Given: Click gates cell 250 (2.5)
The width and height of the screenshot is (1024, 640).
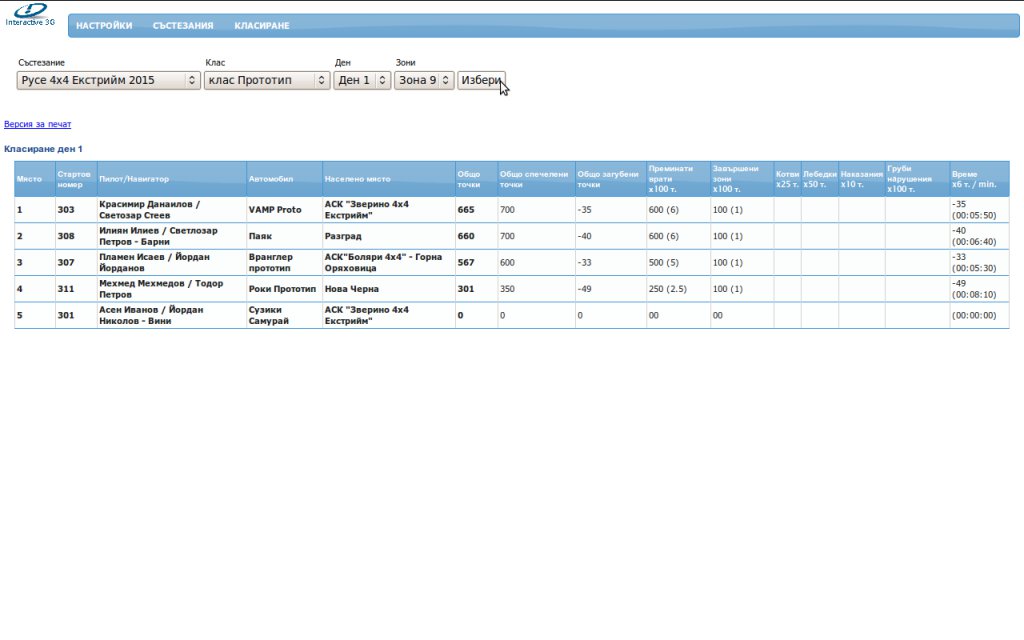Looking at the screenshot, I should coord(678,289).
